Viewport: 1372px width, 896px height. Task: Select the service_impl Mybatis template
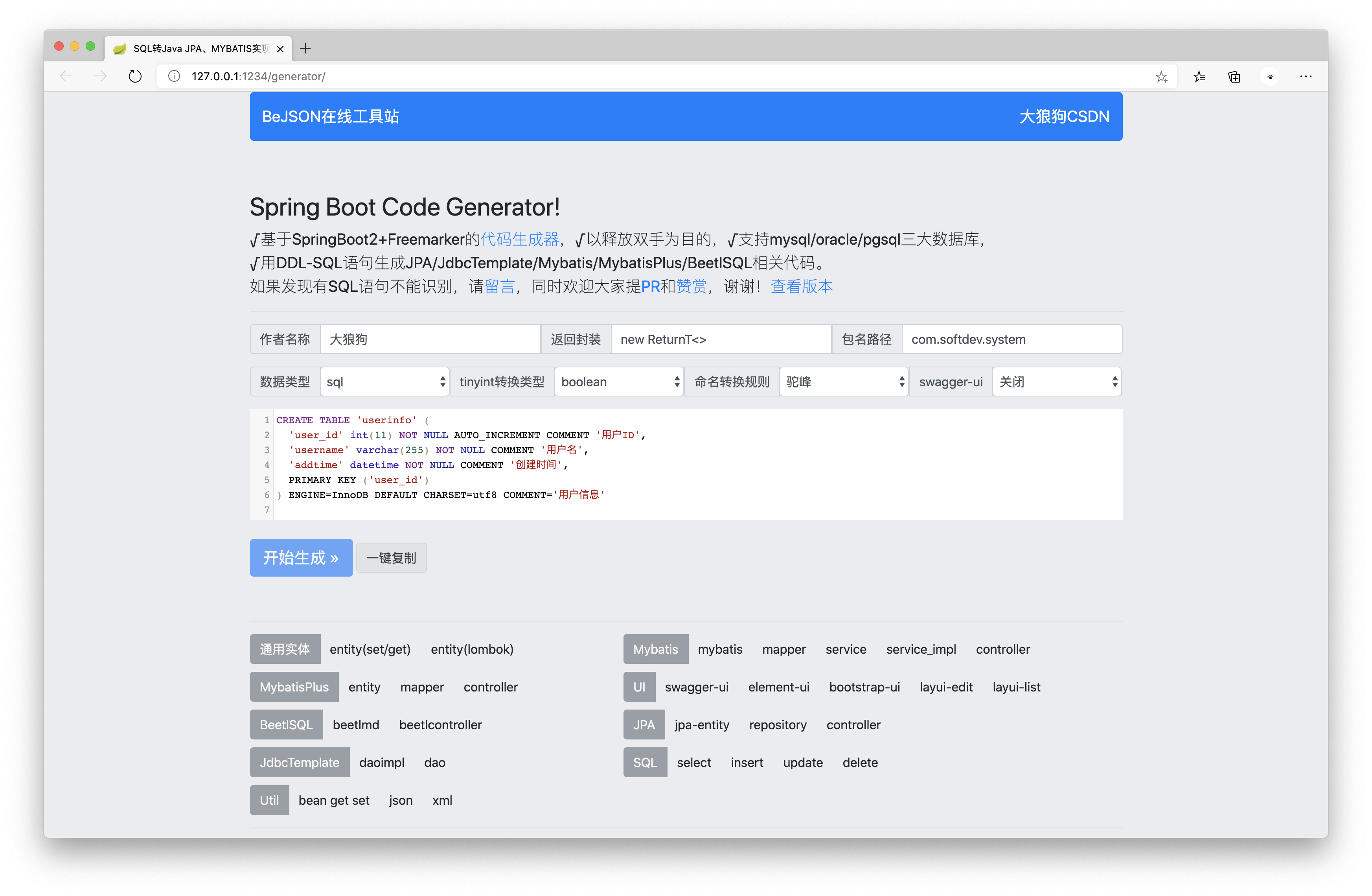(921, 649)
